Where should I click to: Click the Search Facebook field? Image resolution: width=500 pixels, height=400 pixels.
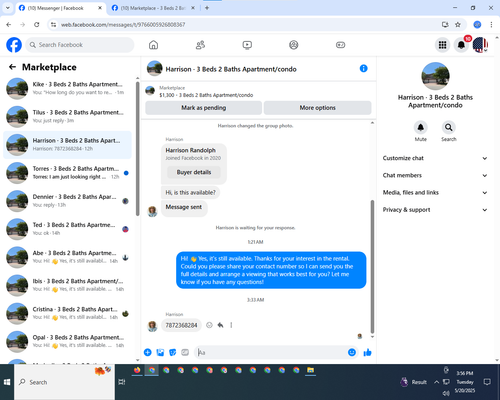pyautogui.click(x=80, y=45)
